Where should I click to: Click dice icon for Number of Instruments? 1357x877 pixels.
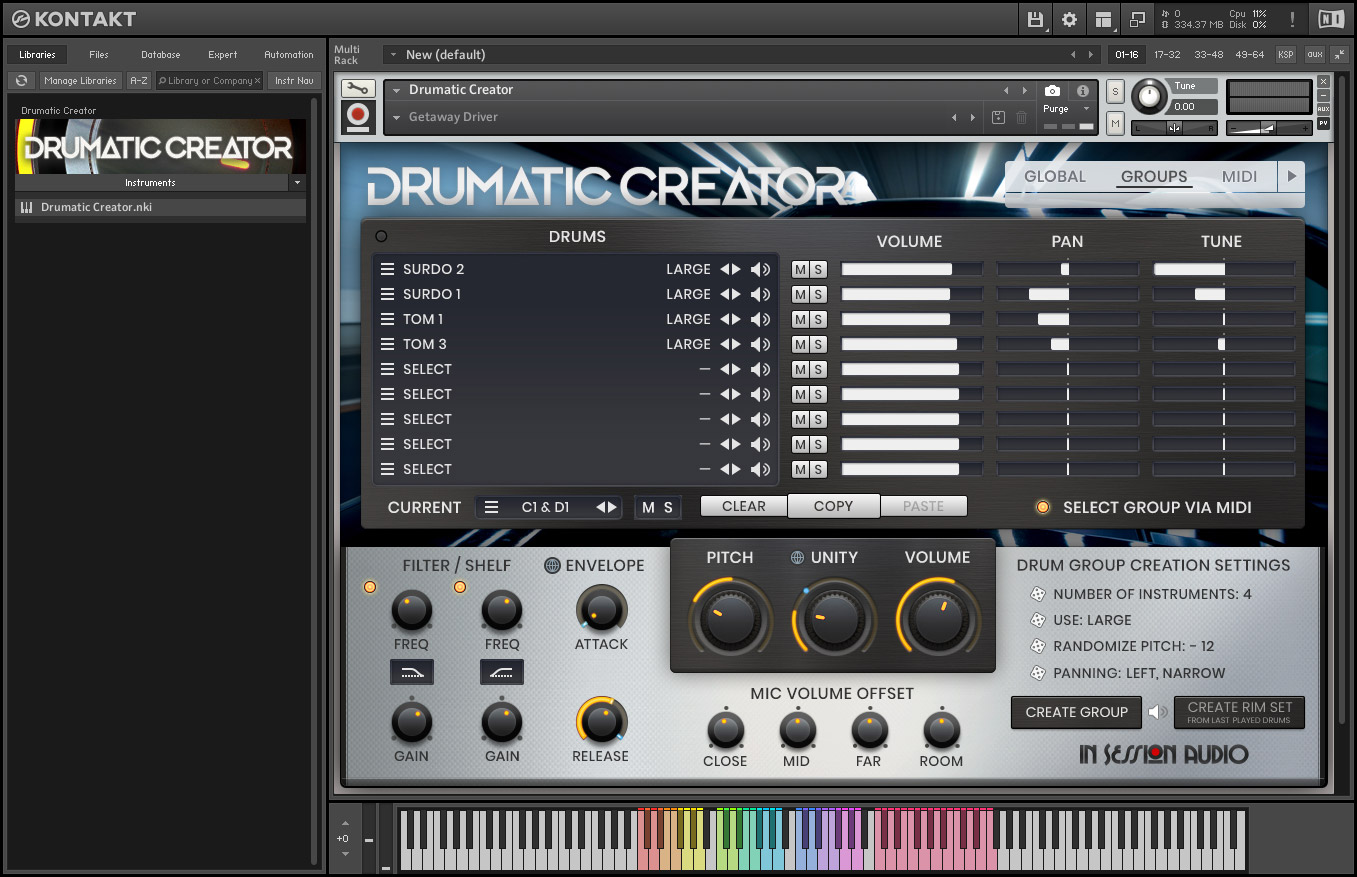coord(1039,594)
